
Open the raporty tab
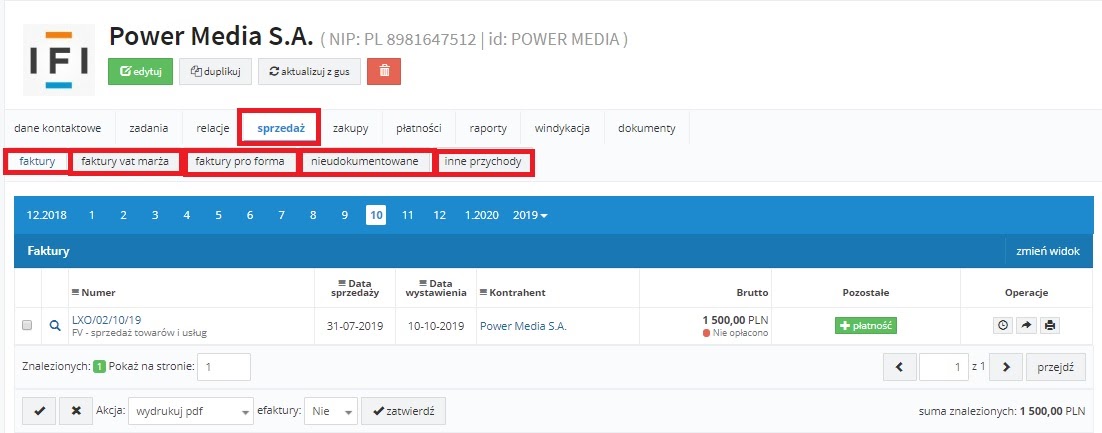coord(488,128)
